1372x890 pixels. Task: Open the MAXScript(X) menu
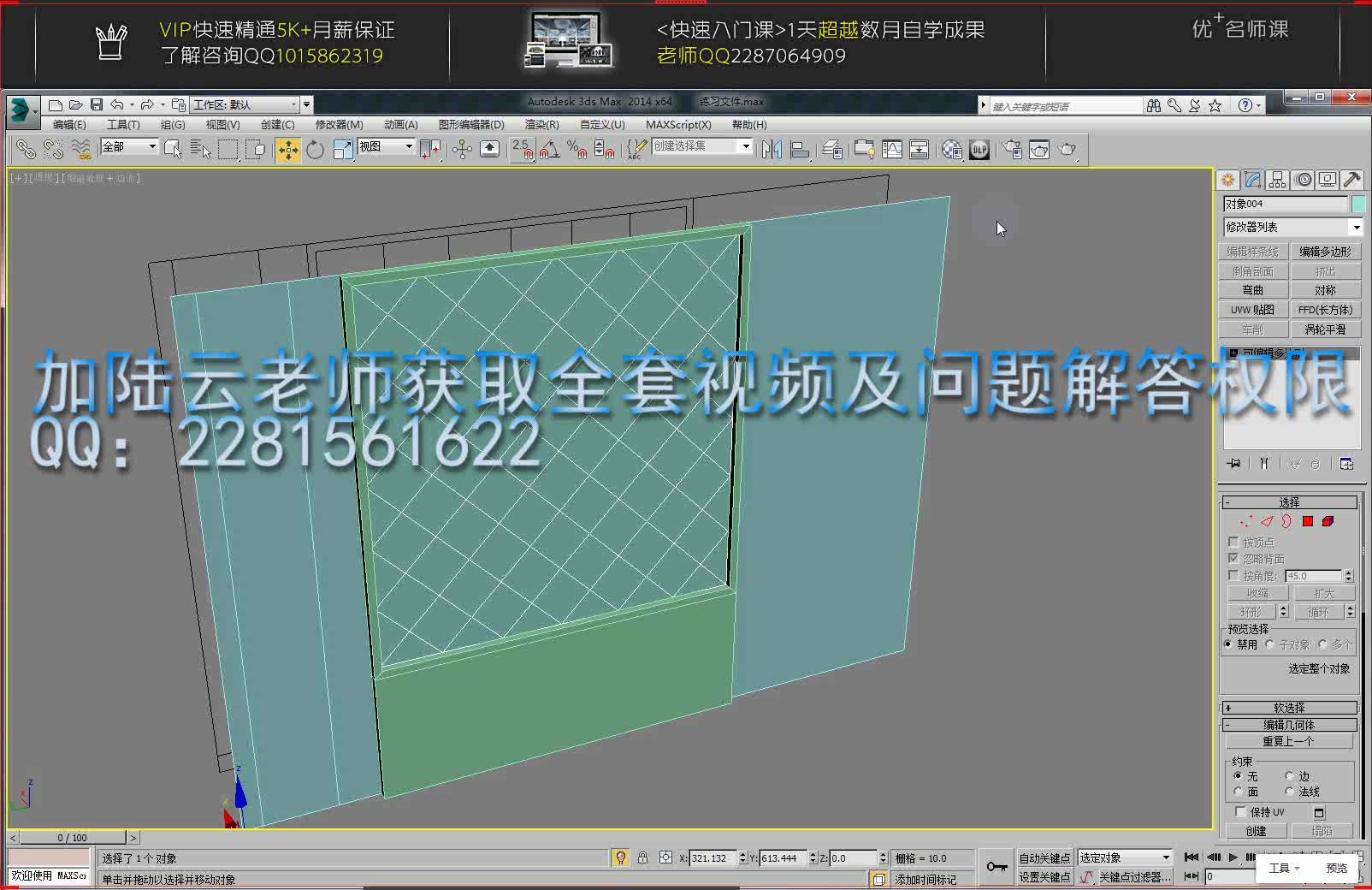point(679,124)
